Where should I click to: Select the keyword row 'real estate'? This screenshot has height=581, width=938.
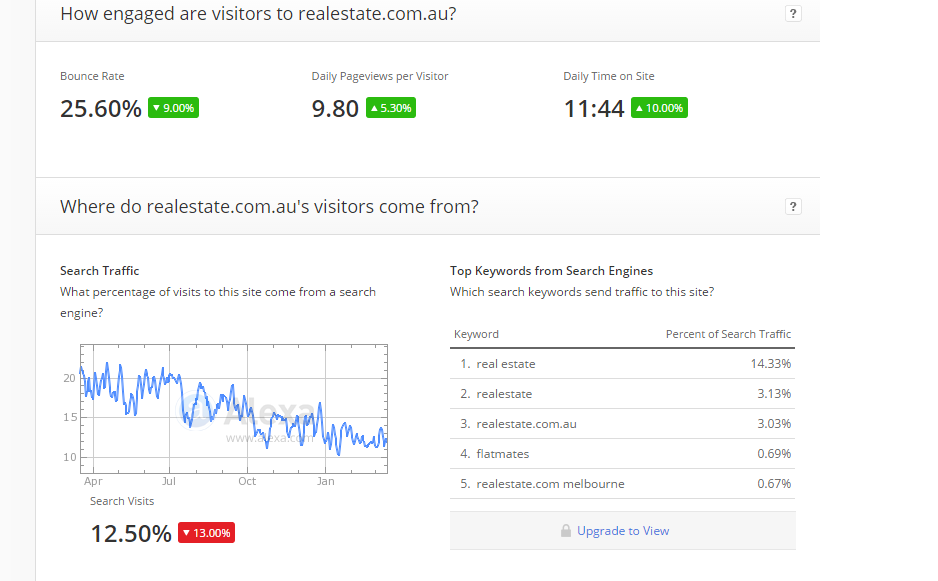622,364
